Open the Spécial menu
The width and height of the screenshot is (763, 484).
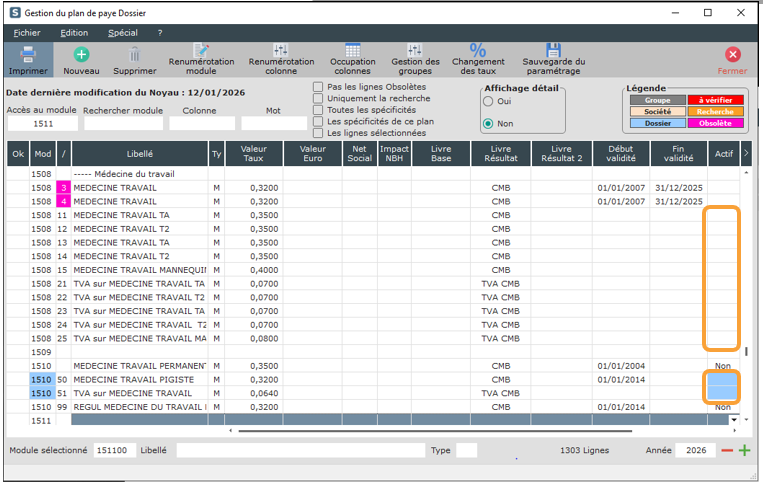pos(123,33)
